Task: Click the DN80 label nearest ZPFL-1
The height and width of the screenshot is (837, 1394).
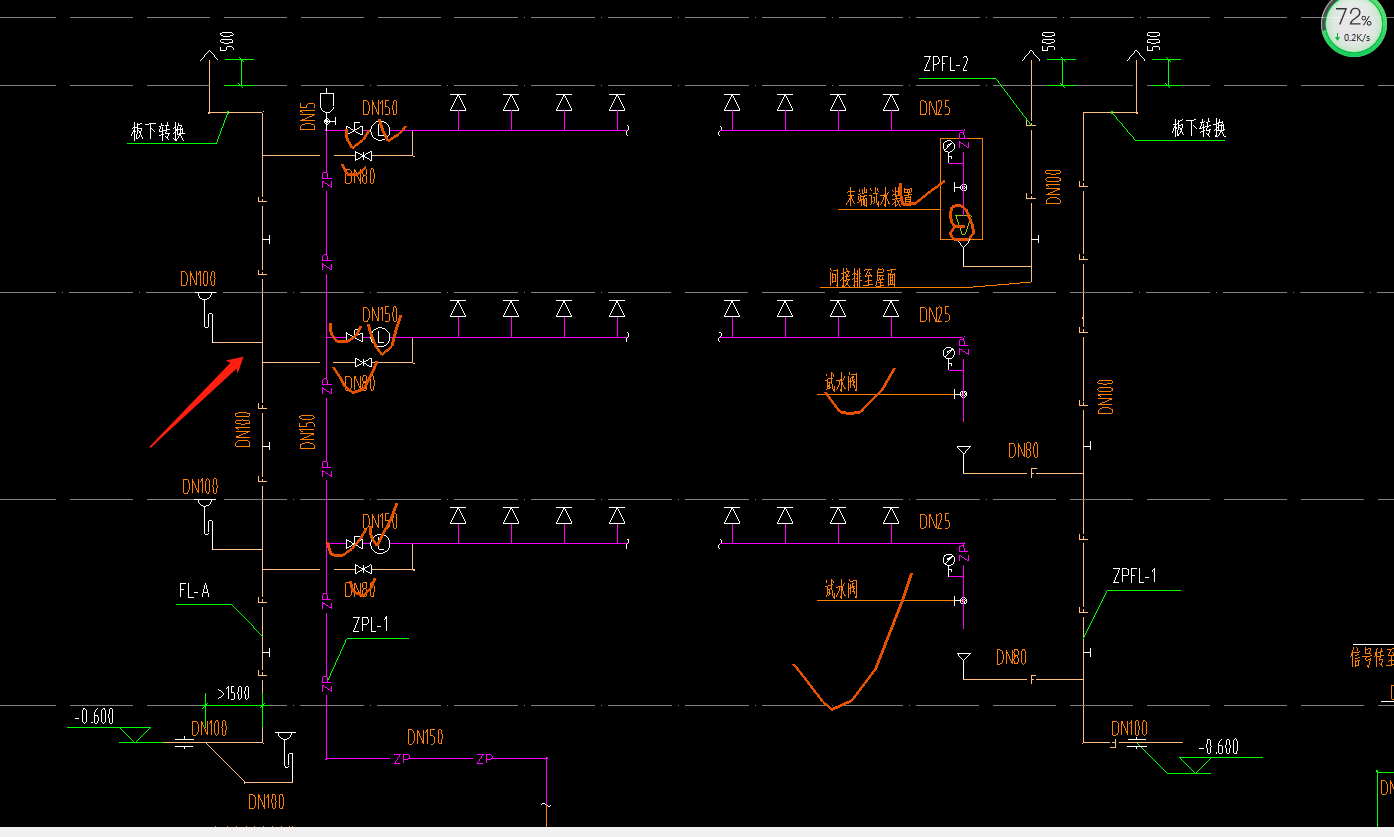Action: point(1011,657)
